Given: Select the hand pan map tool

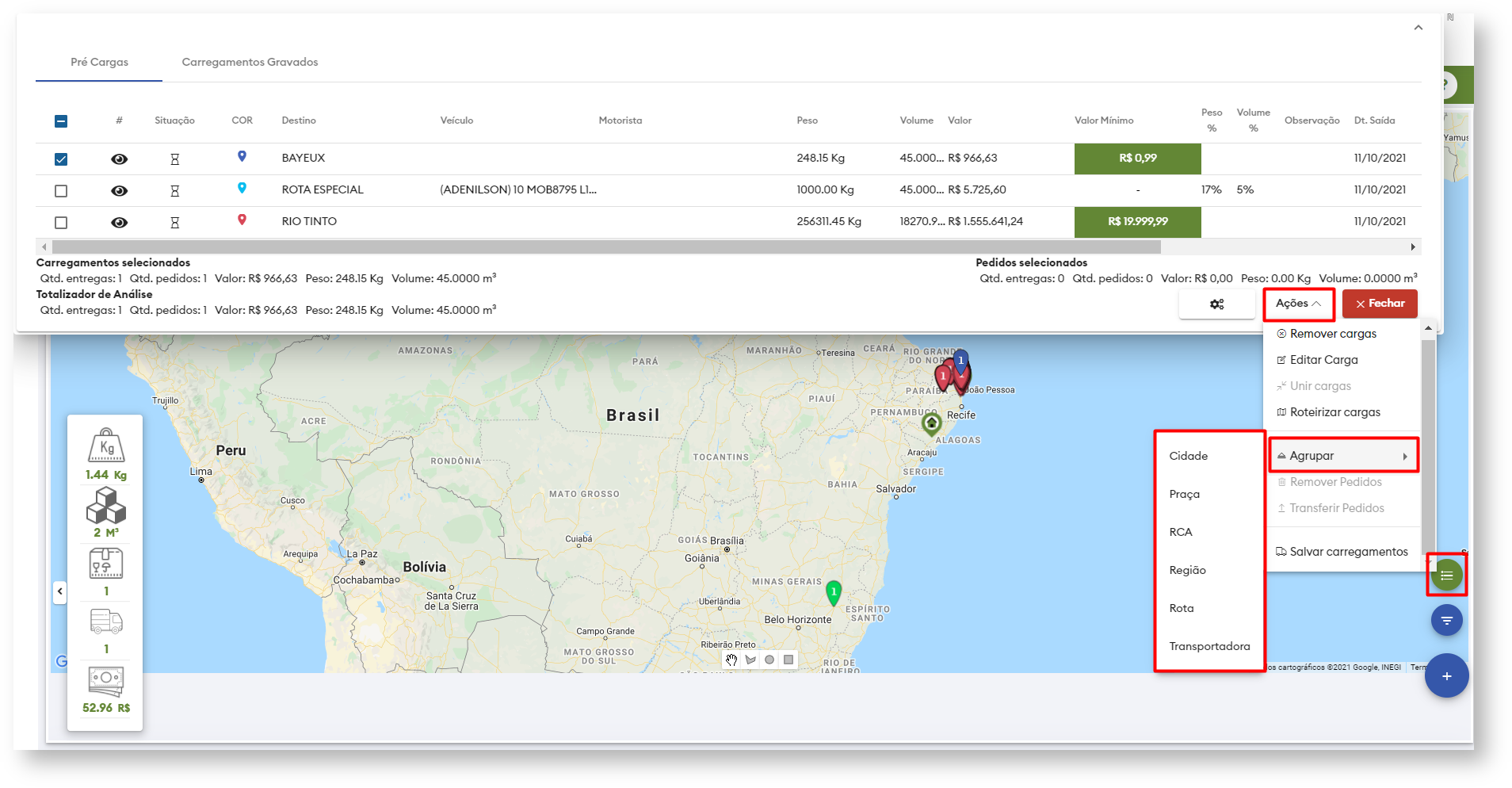Looking at the screenshot, I should click(731, 660).
